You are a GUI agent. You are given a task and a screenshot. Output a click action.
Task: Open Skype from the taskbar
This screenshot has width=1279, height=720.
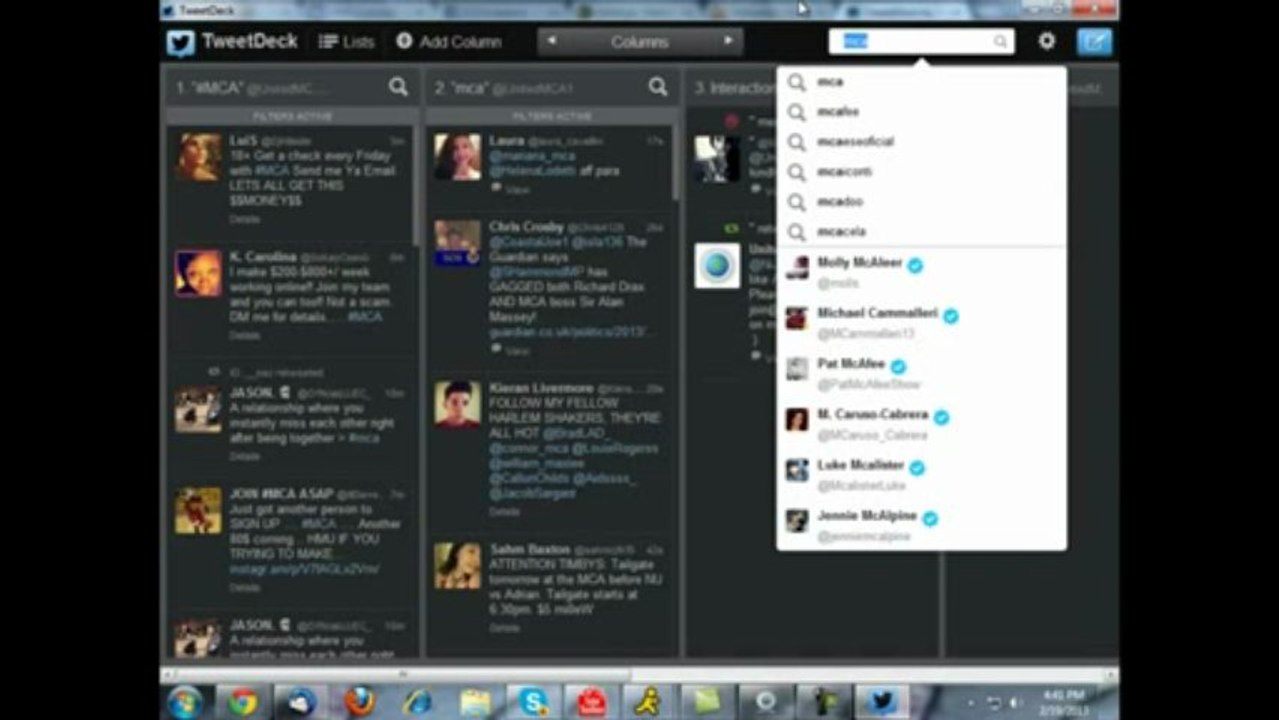533,702
